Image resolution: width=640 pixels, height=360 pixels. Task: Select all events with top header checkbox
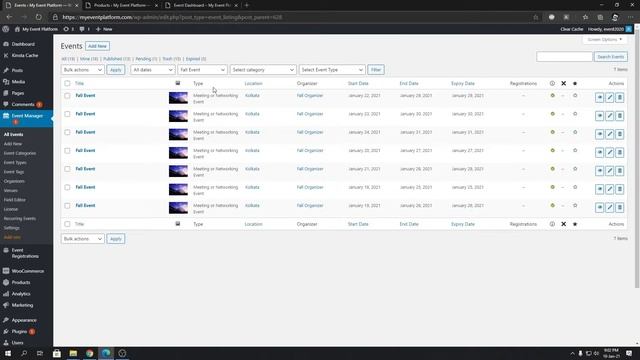67,83
